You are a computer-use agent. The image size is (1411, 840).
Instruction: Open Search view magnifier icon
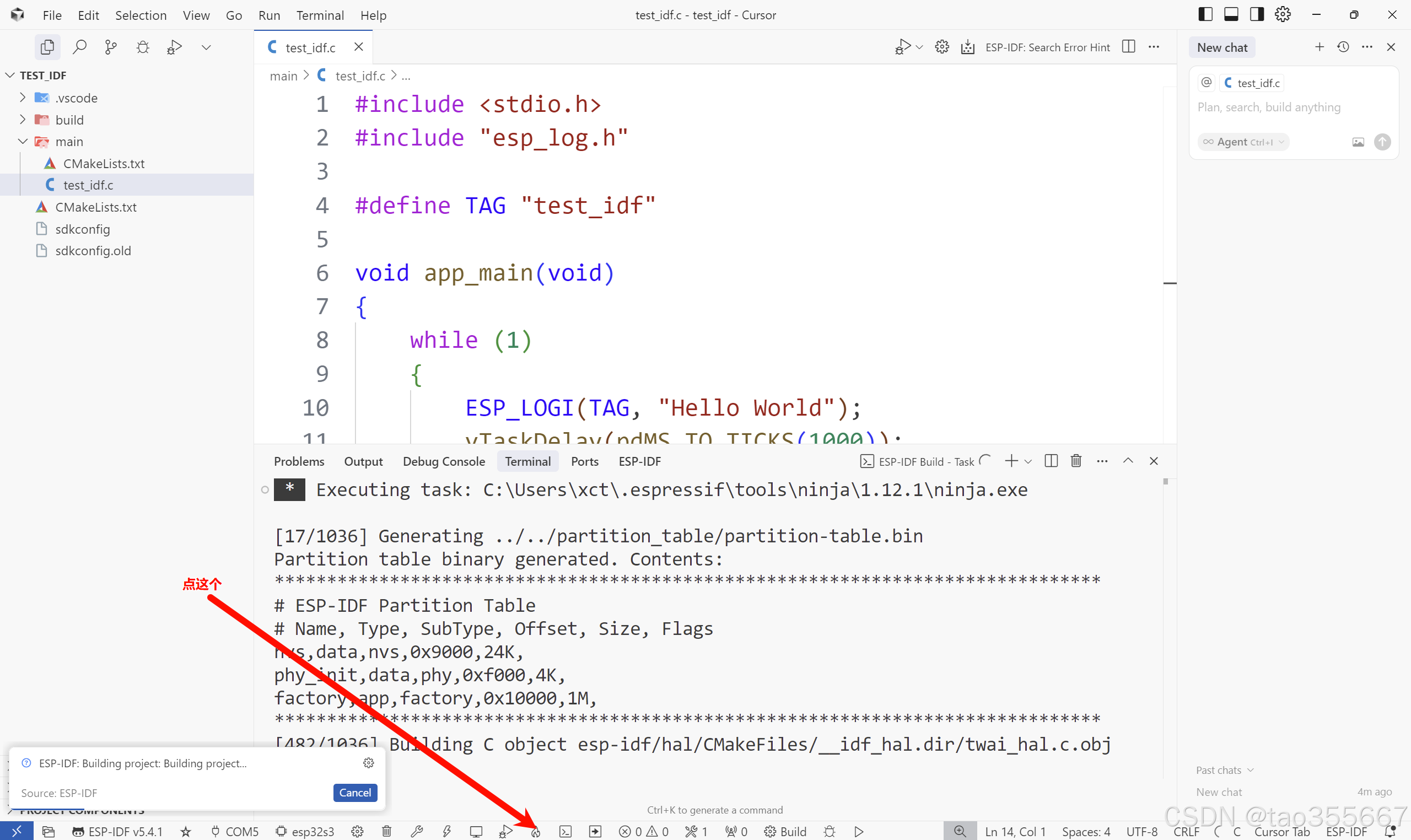(x=79, y=47)
